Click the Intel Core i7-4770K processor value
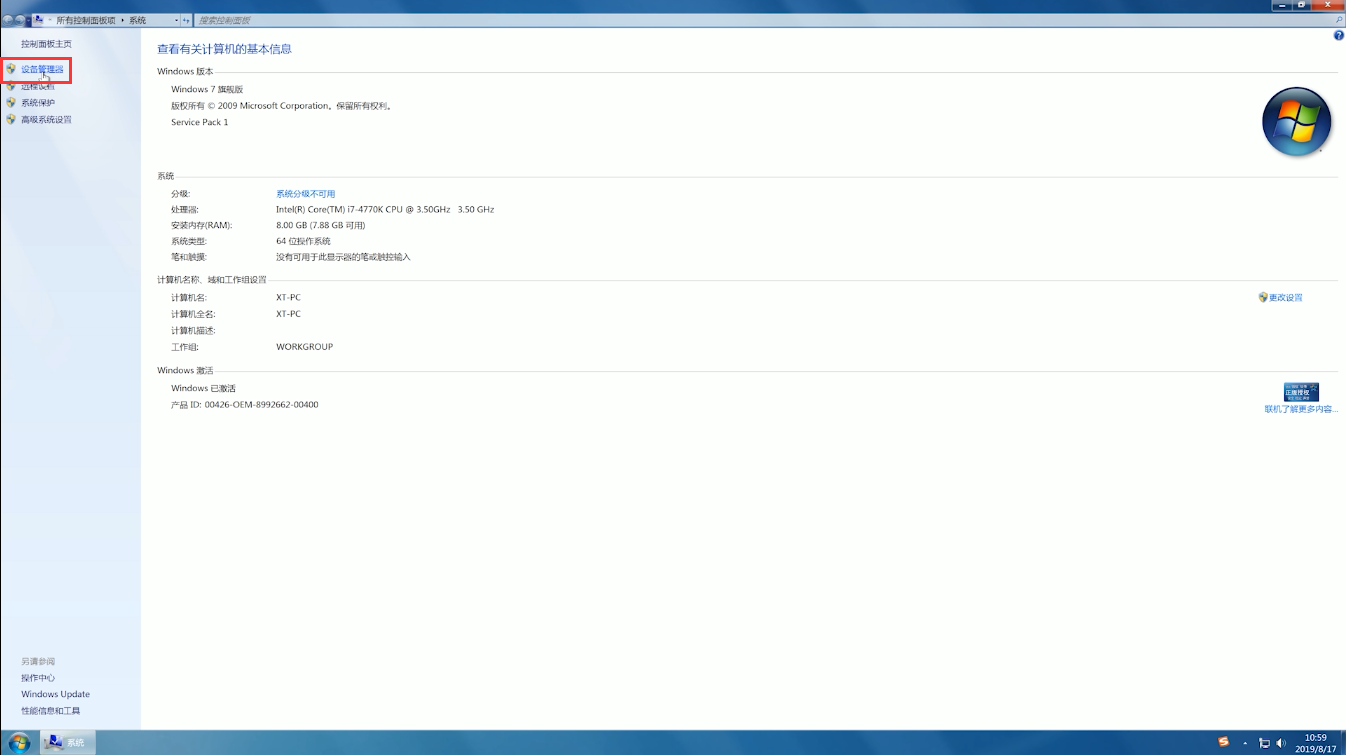The width and height of the screenshot is (1346, 755). point(385,210)
